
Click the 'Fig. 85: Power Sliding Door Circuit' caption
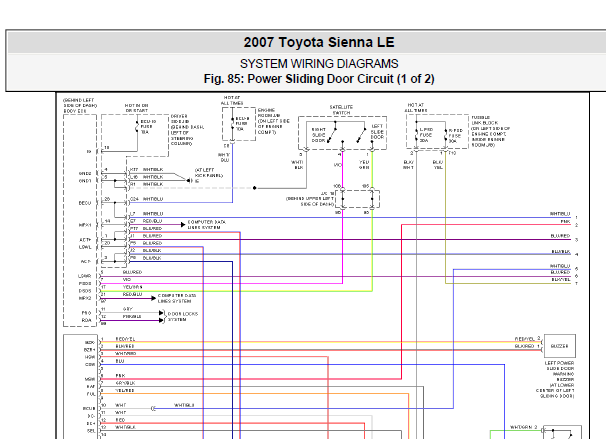(x=298, y=79)
